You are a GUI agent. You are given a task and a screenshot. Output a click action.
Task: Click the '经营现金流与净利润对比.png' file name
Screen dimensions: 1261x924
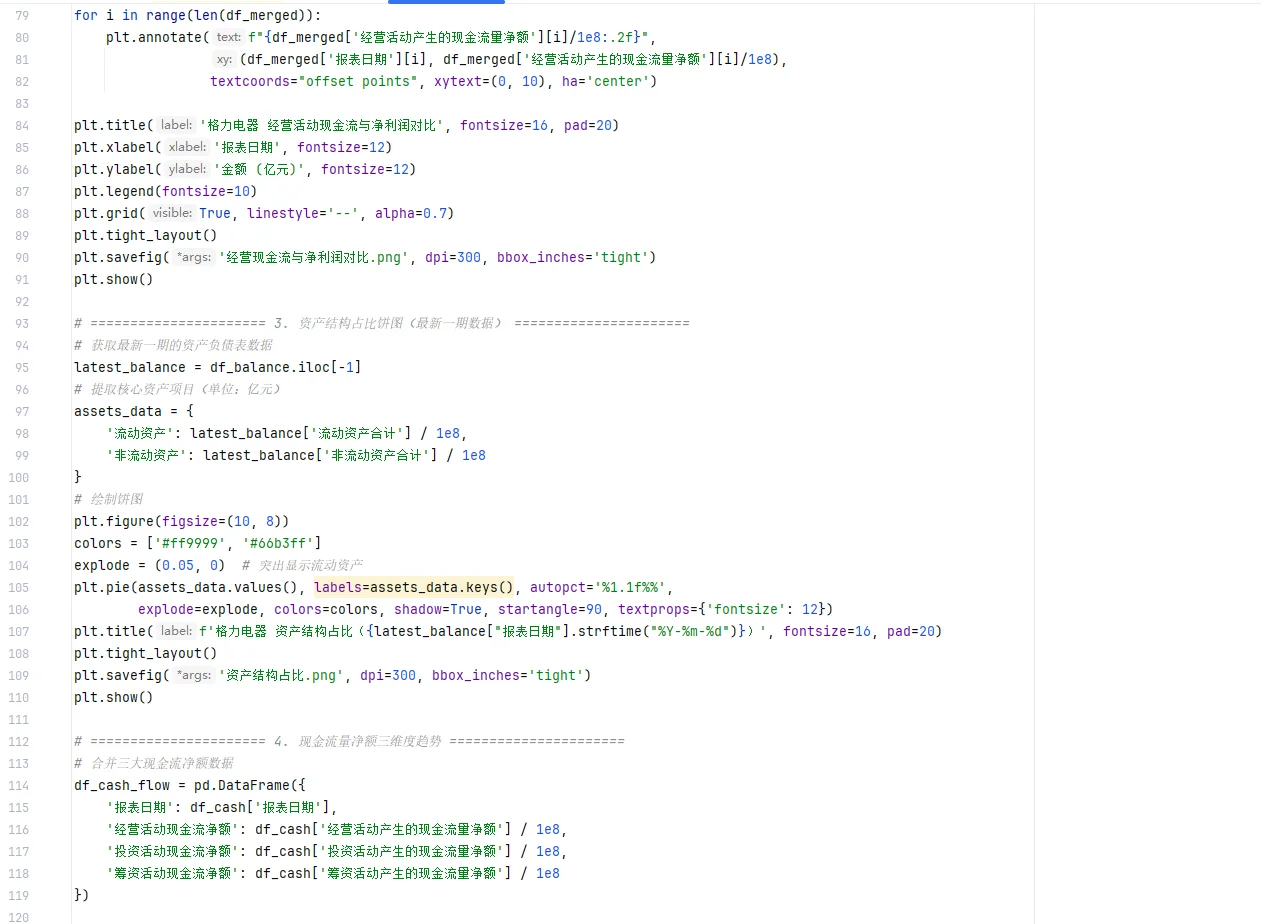314,258
